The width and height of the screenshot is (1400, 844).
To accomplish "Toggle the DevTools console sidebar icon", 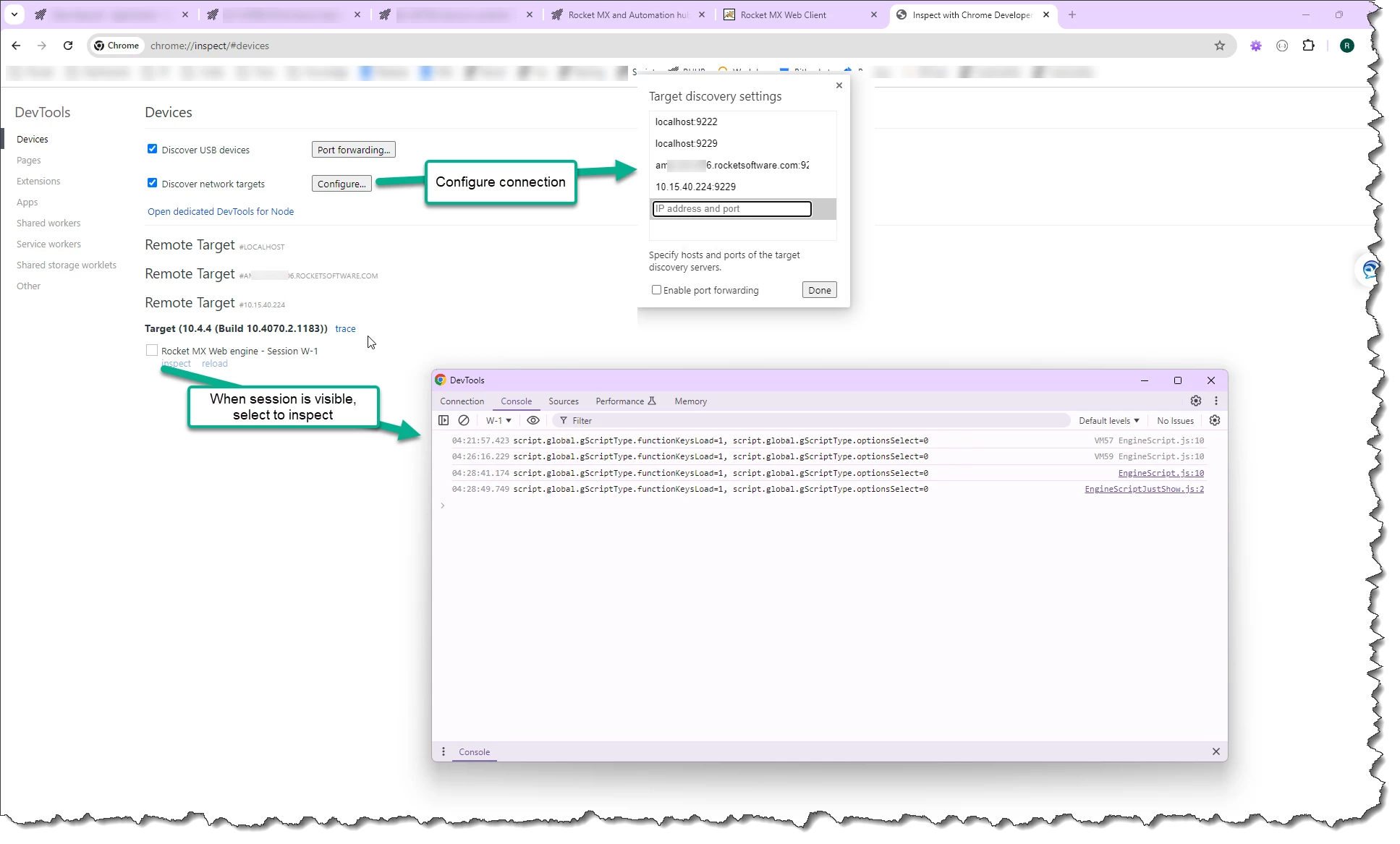I will 444,420.
